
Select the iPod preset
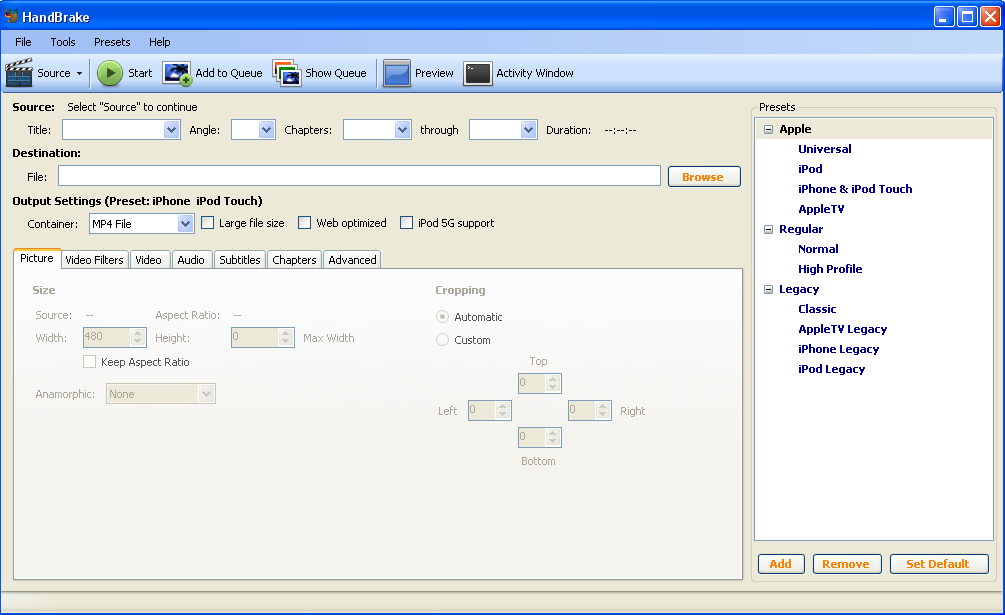[x=810, y=169]
